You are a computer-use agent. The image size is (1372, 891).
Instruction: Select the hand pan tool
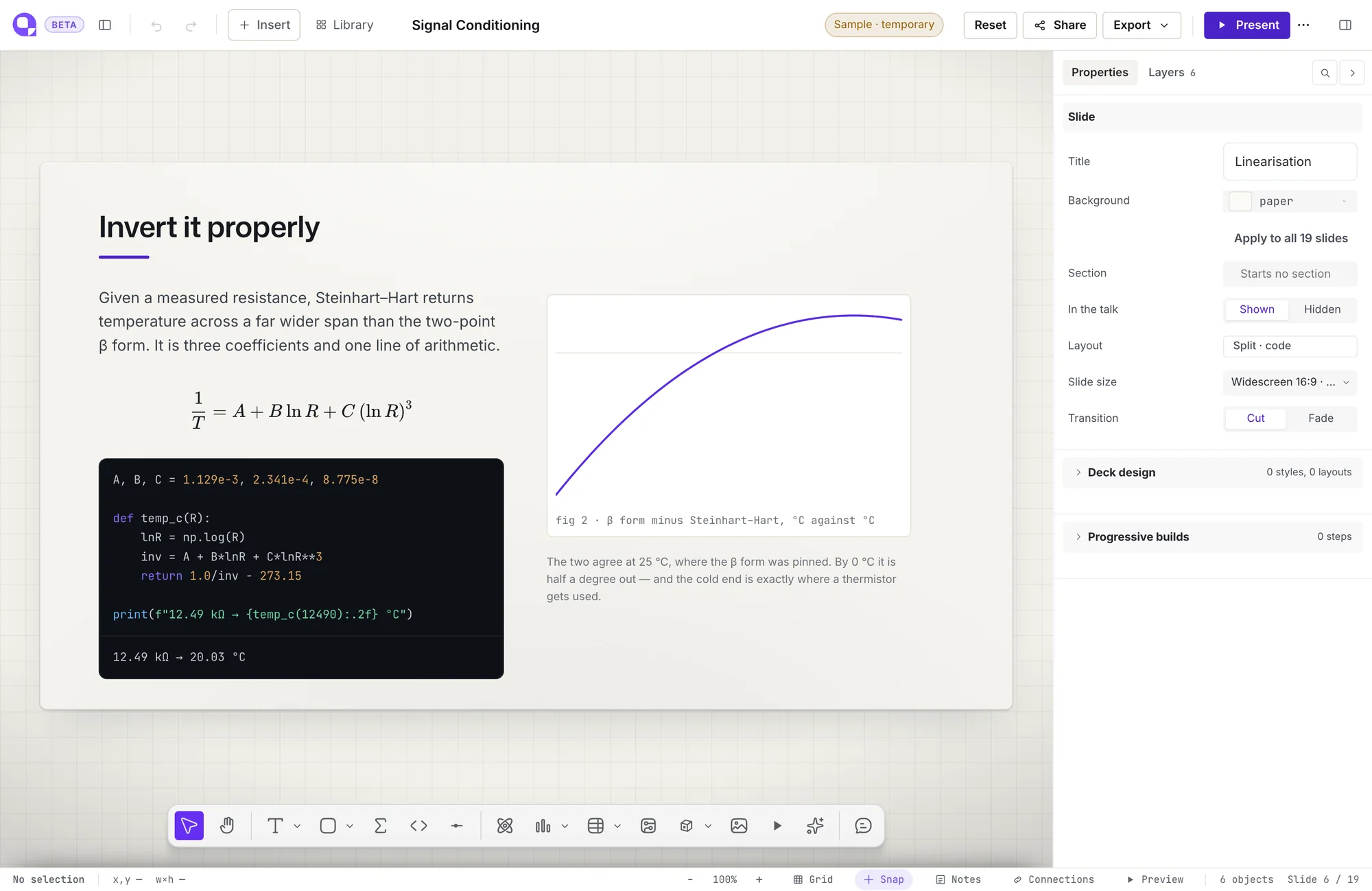pos(227,826)
